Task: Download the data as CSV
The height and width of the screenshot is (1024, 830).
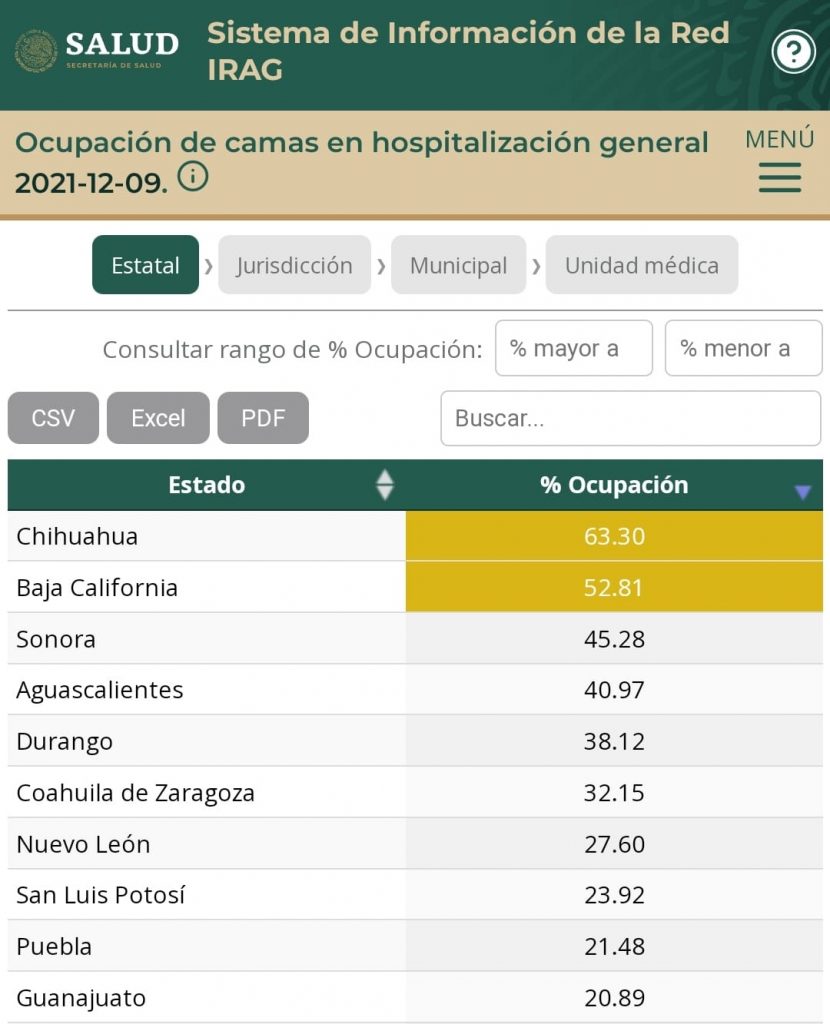Action: 52,417
